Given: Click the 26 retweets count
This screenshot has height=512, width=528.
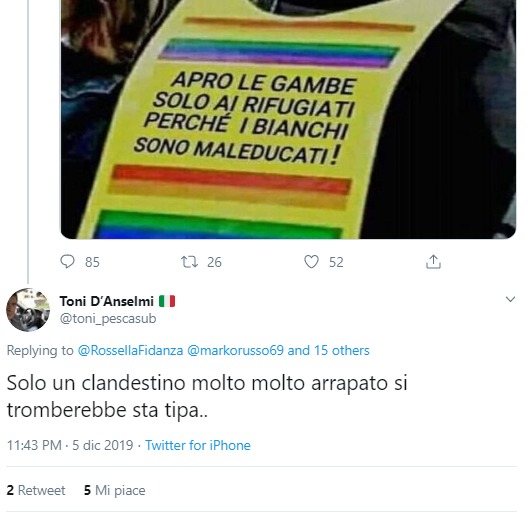Looking at the screenshot, I should tap(214, 262).
